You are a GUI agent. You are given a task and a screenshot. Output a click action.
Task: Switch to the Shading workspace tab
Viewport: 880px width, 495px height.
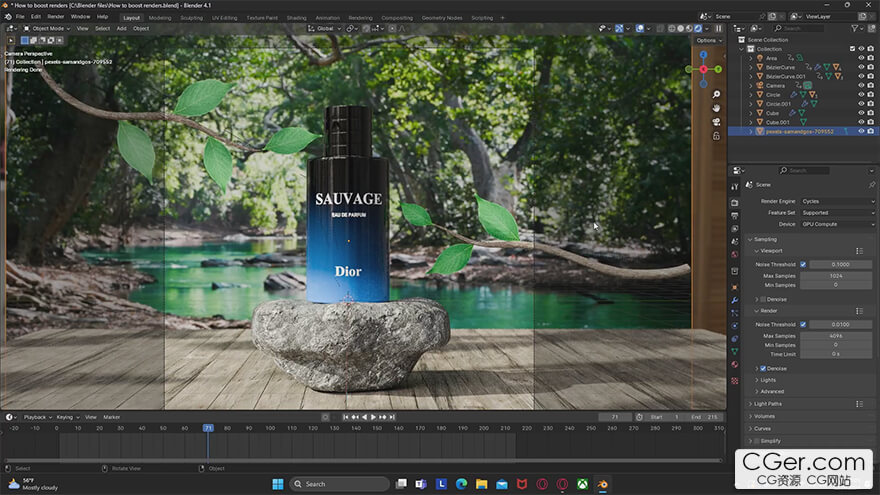click(x=296, y=18)
